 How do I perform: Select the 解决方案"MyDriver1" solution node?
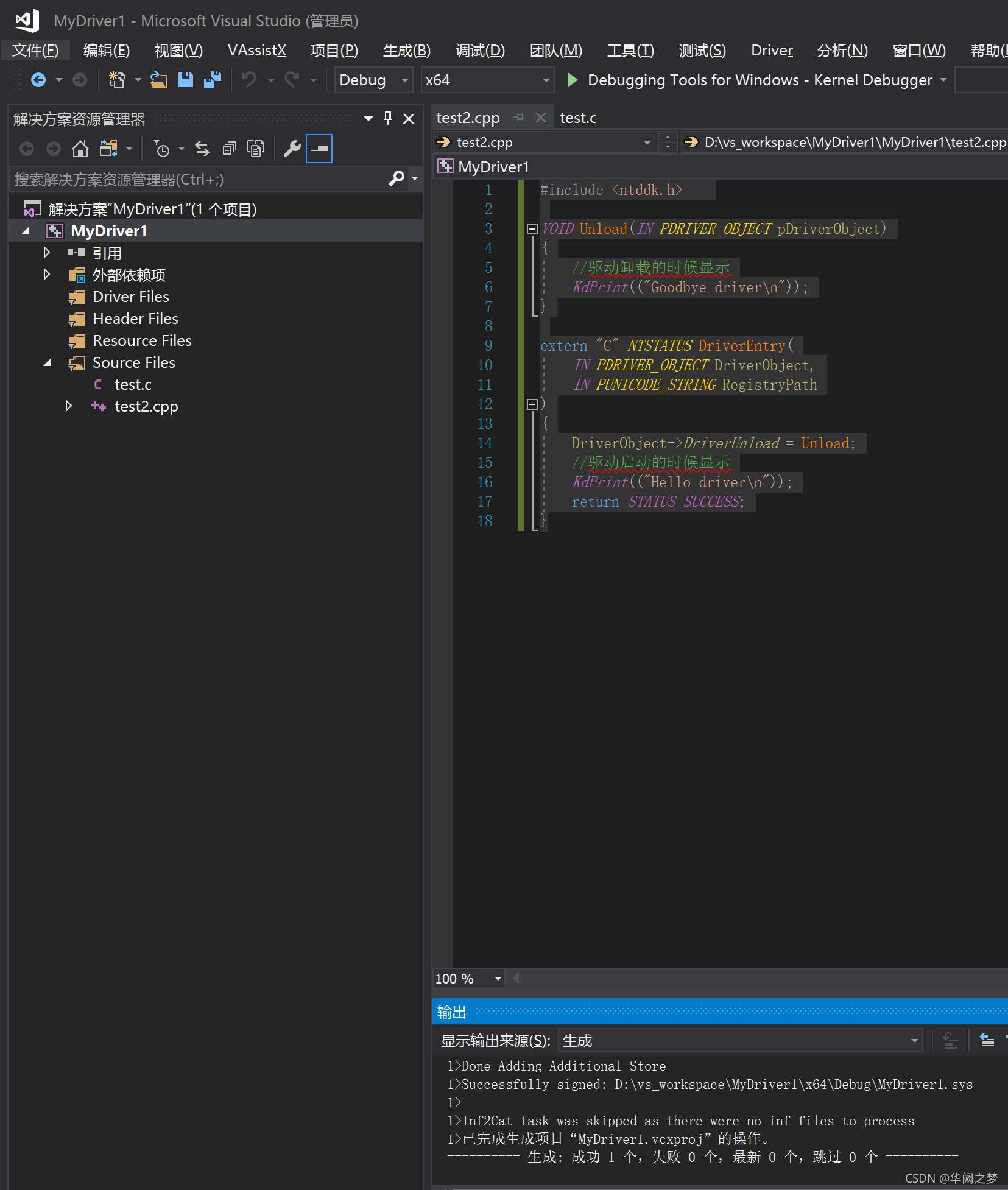click(x=152, y=209)
